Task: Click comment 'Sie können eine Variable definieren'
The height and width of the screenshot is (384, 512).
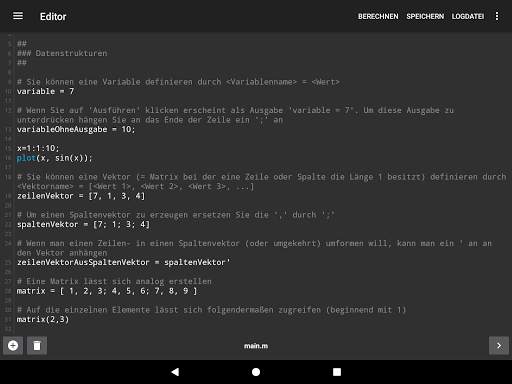Action: coord(178,82)
